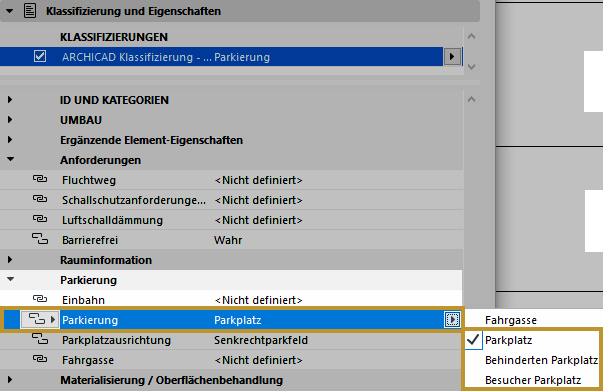This screenshot has width=603, height=391.
Task: Click the Senkrechtparkfeld value field
Action: (261, 340)
